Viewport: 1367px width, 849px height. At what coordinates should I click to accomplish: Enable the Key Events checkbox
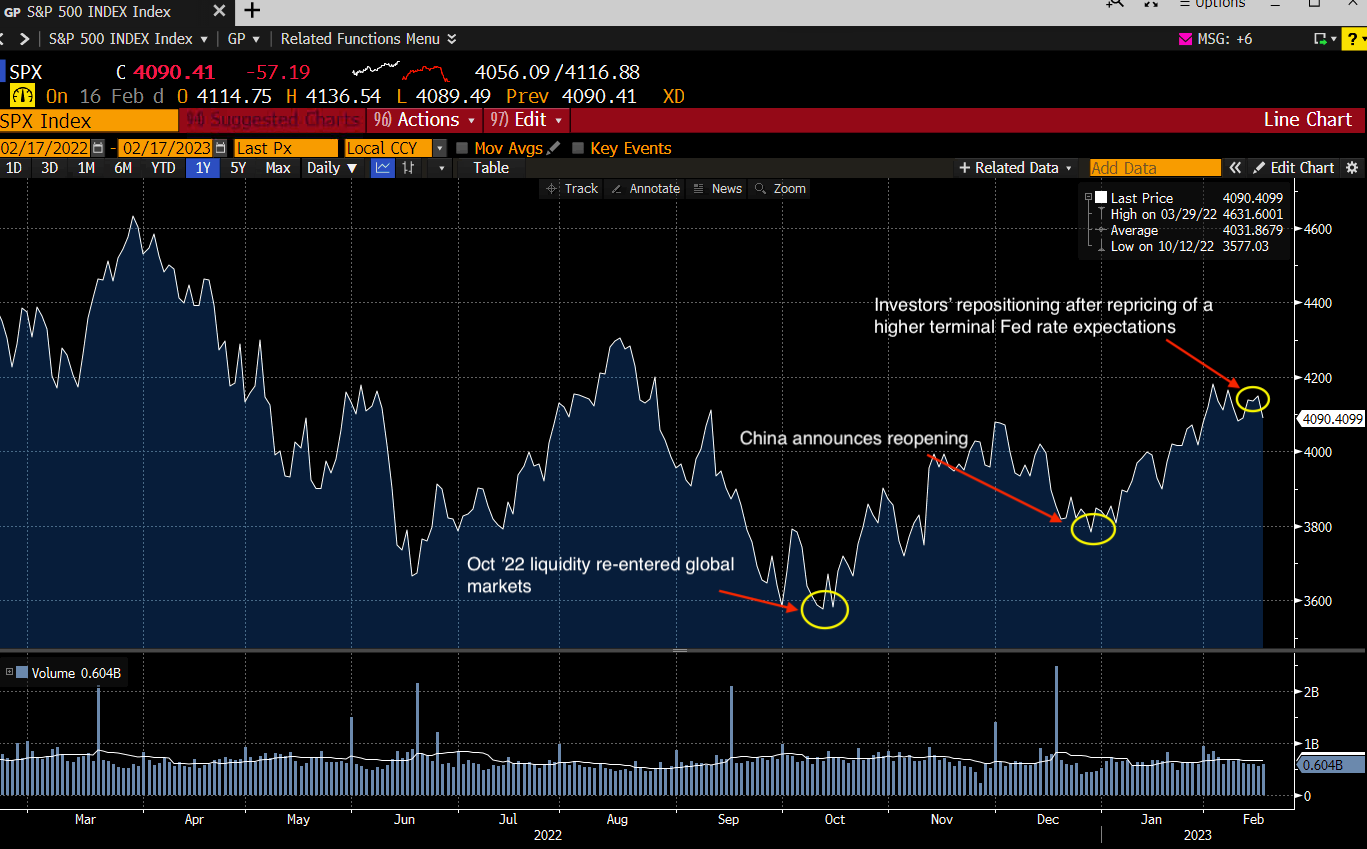point(577,147)
